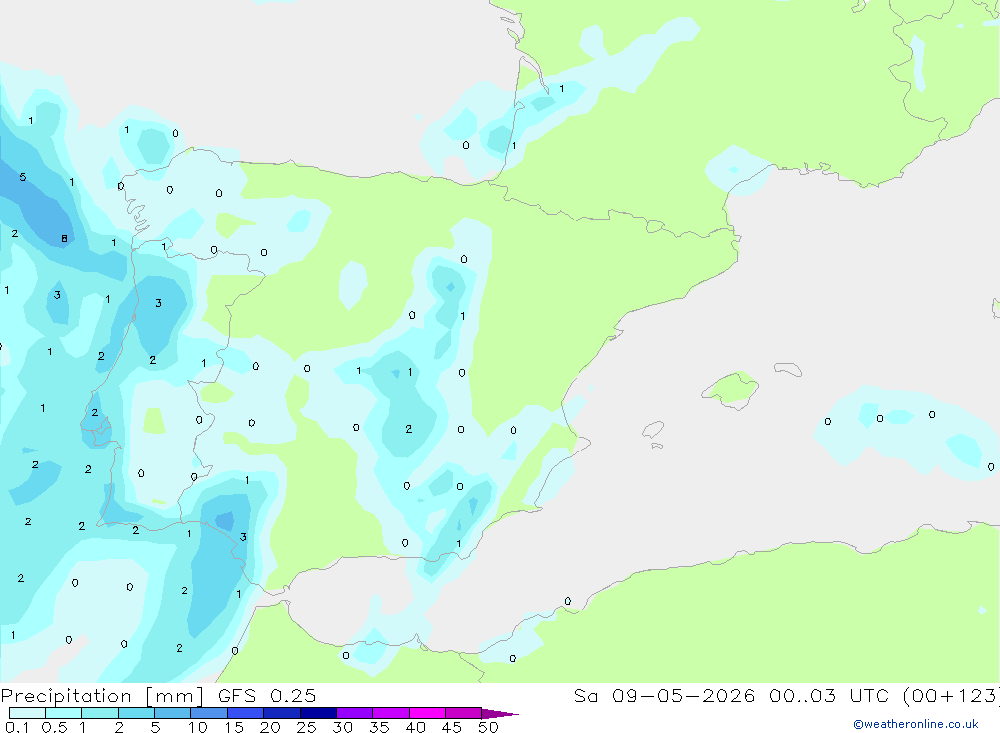
Task: Click the '0.1' legend scale label
Action: click(x=17, y=727)
